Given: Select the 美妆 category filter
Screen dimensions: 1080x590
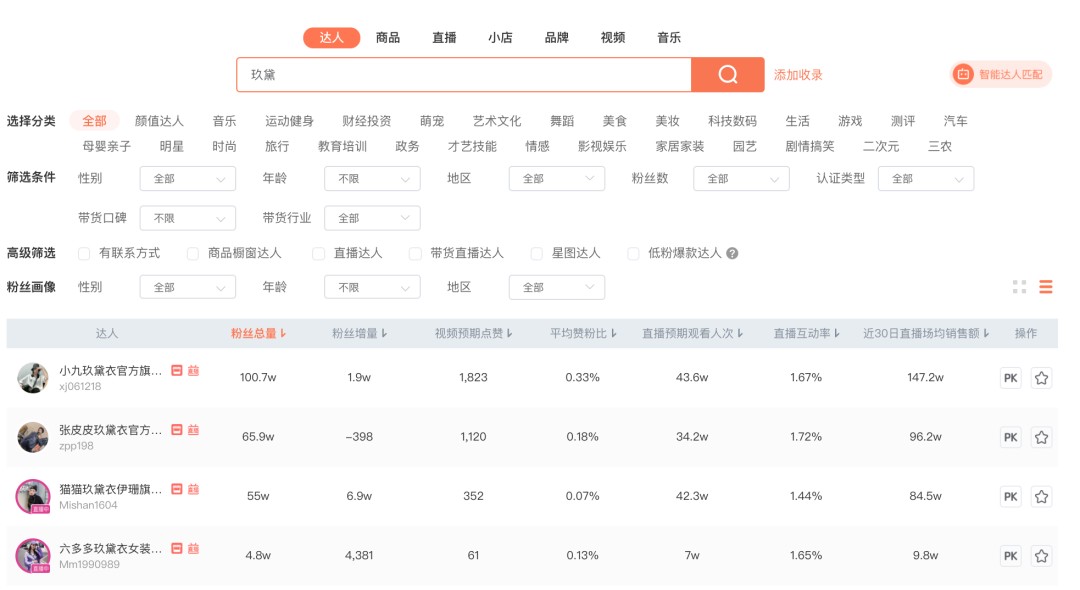Looking at the screenshot, I should [667, 121].
